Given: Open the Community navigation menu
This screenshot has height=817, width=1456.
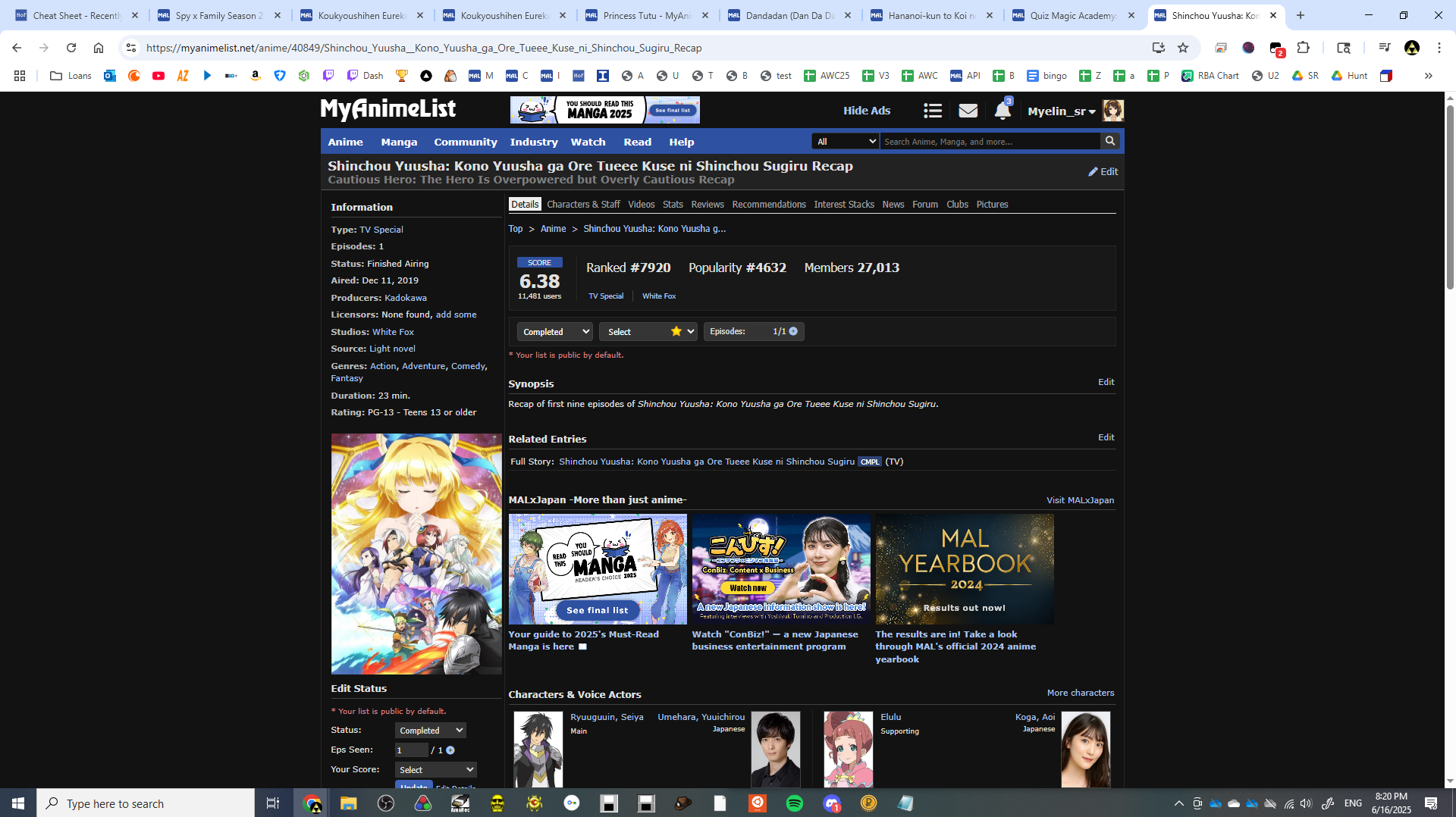Looking at the screenshot, I should pyautogui.click(x=466, y=142).
